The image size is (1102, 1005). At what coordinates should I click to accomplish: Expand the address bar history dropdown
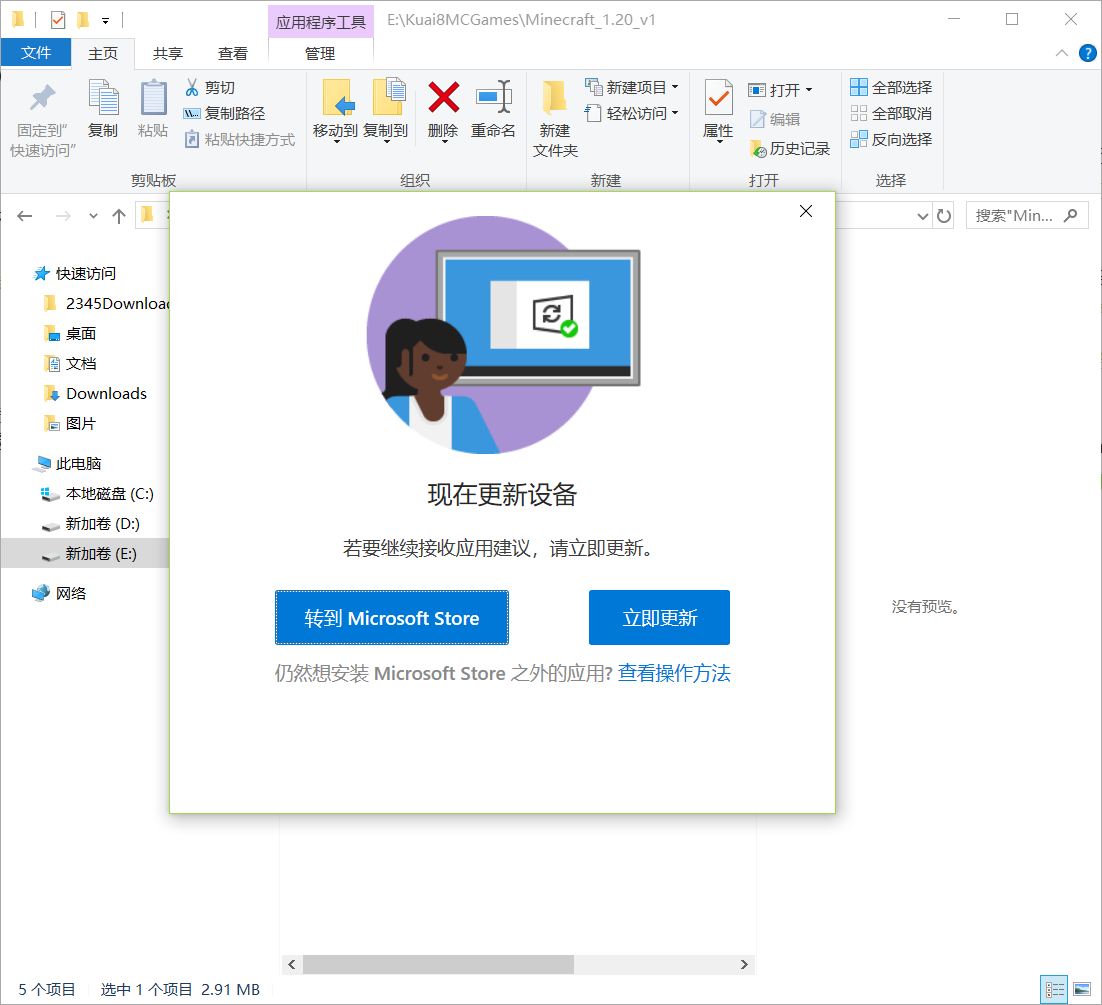pos(923,216)
